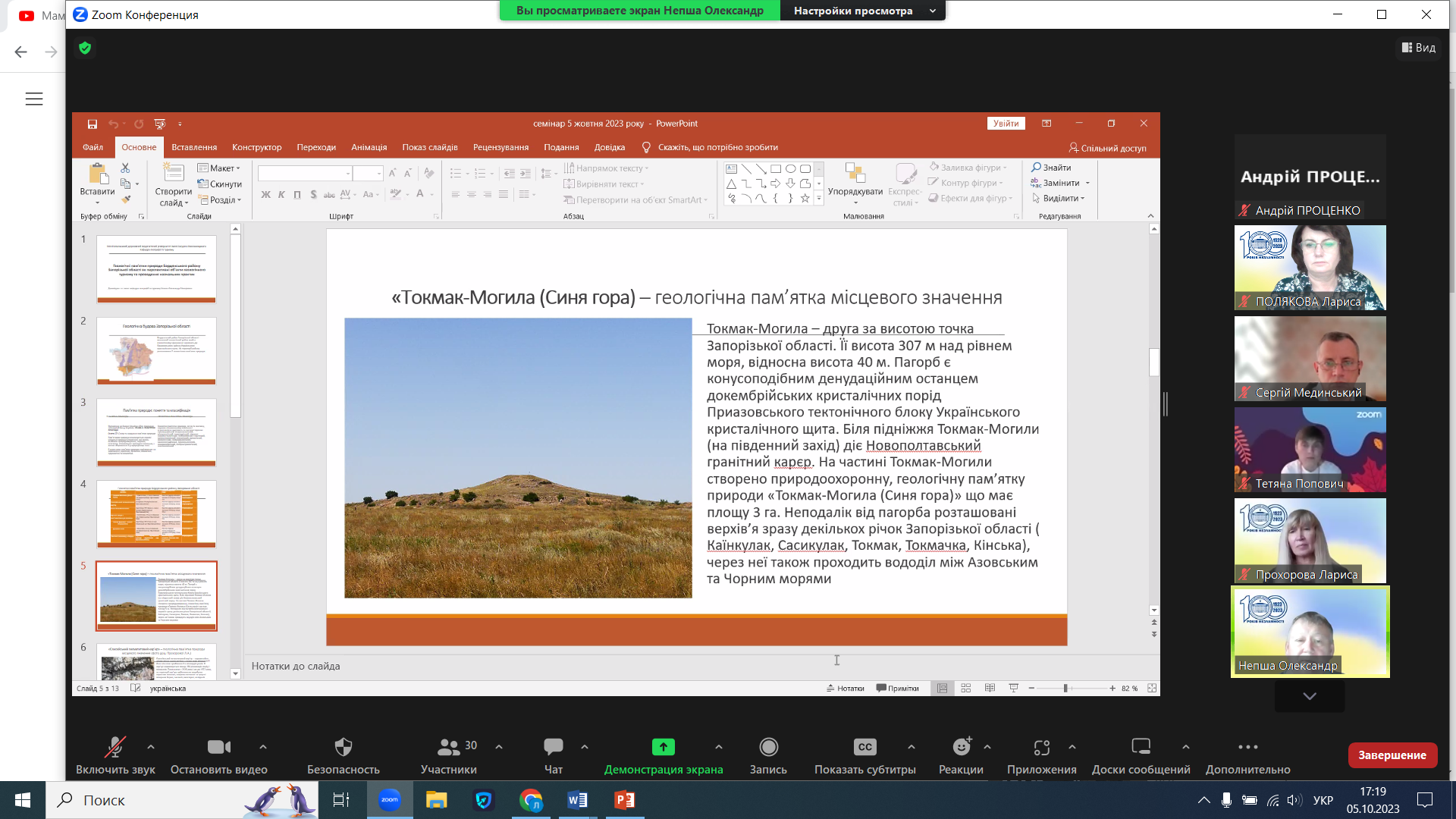Click the red Завершение button
The image size is (1456, 819).
[1392, 755]
